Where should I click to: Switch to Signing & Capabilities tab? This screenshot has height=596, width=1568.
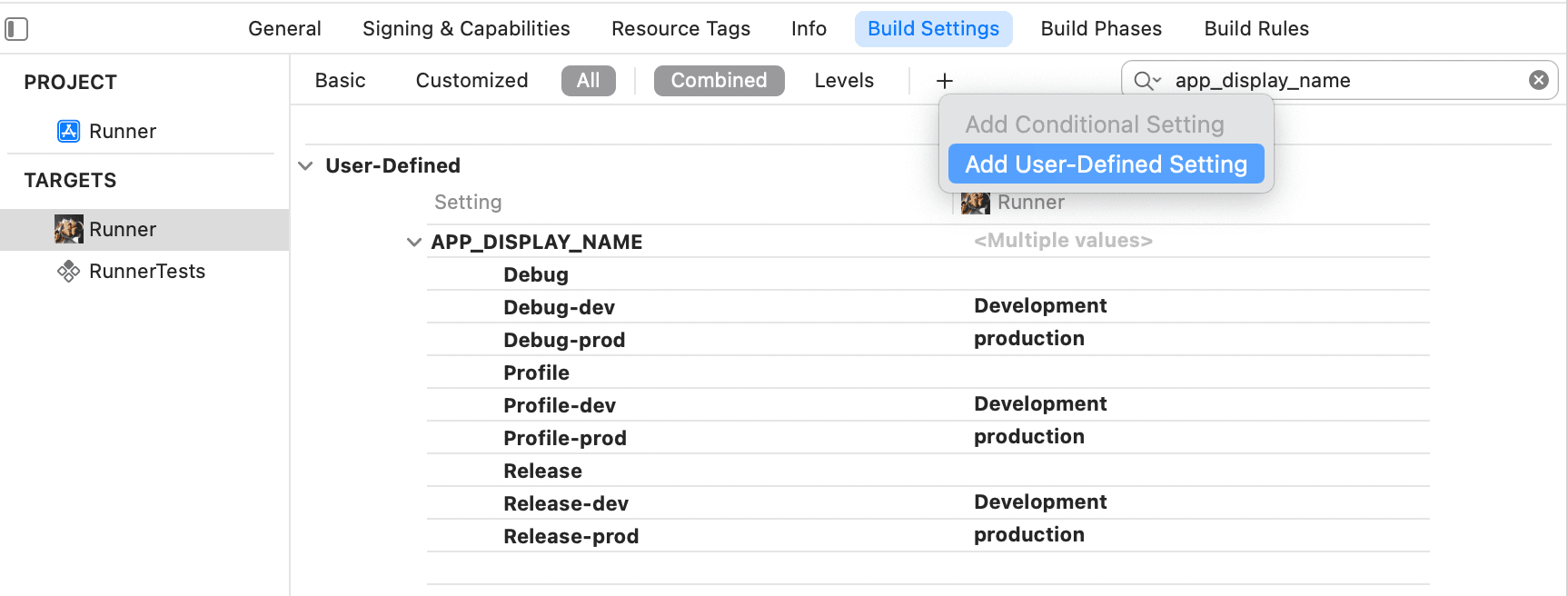[x=466, y=29]
